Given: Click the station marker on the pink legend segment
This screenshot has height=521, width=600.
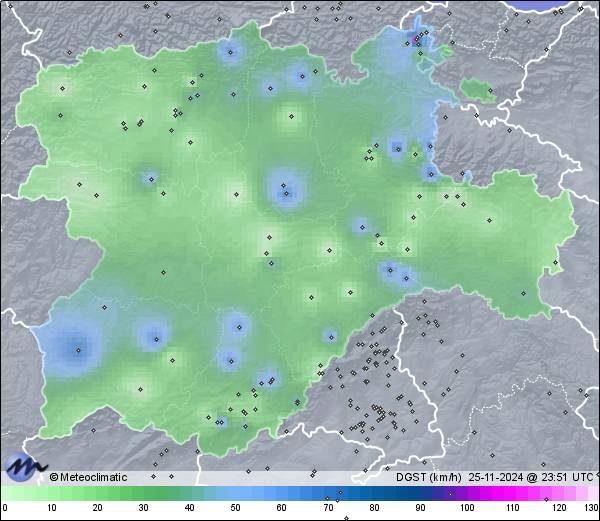Looking at the screenshot, I should (x=546, y=499).
